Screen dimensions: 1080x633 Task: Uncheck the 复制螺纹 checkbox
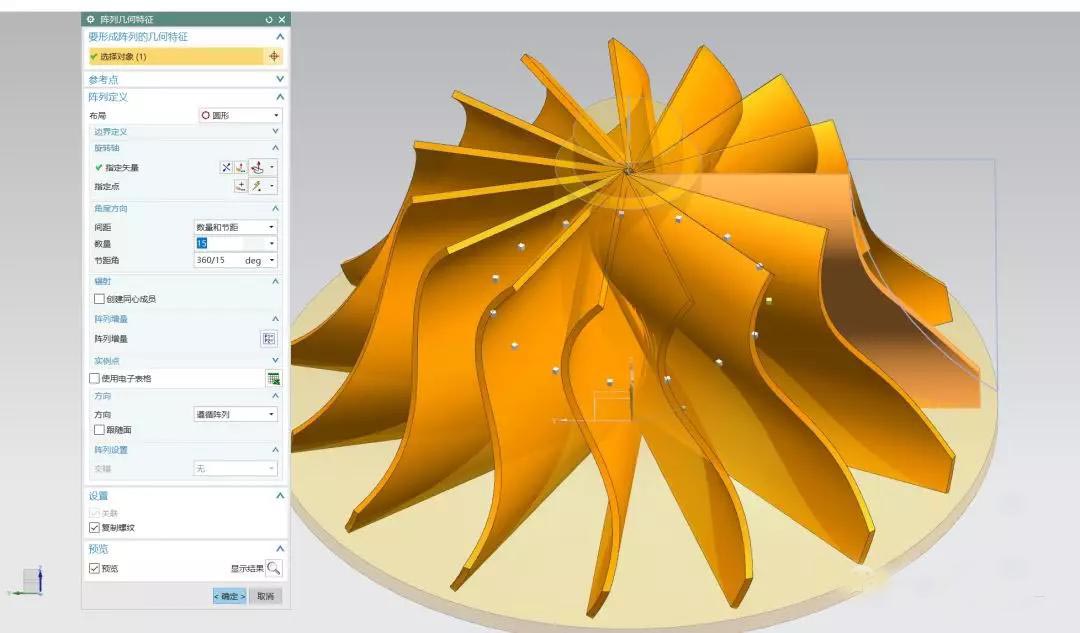coord(94,528)
